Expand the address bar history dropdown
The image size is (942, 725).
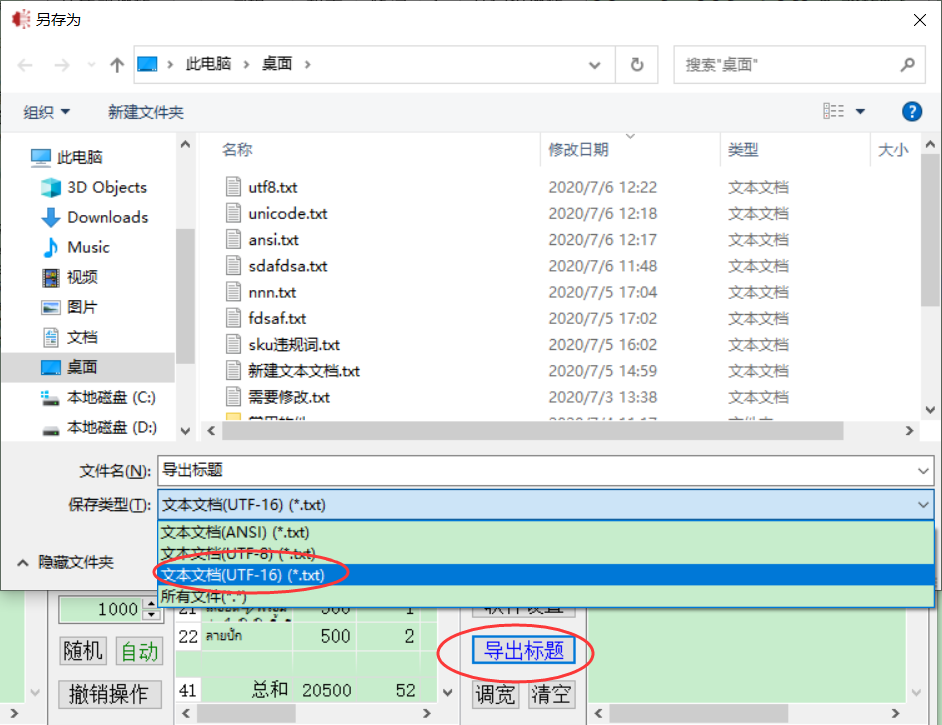tap(596, 65)
